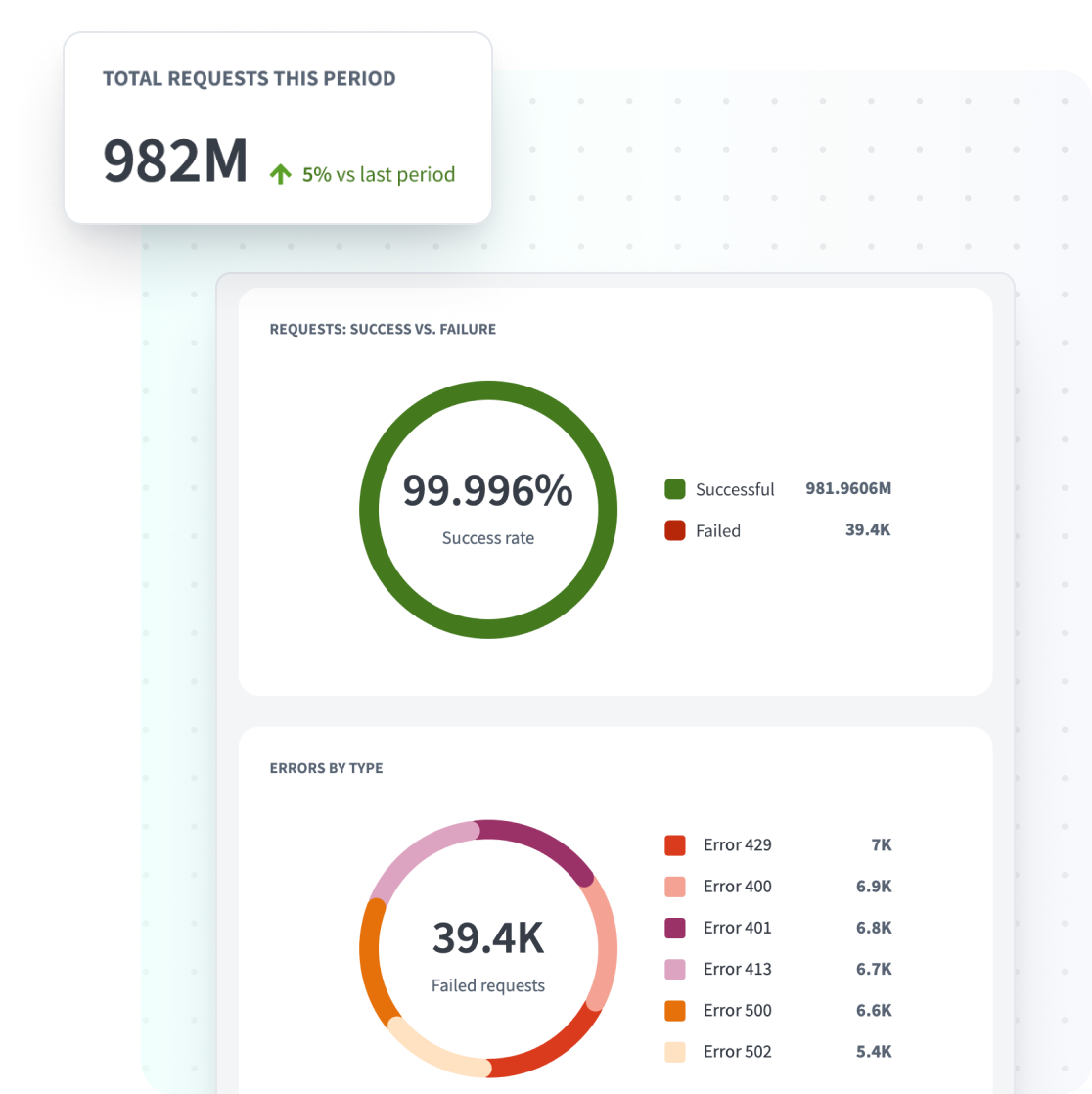This screenshot has height=1094, width=1092.
Task: Select the "7K" value for Error 429
Action: 882,844
